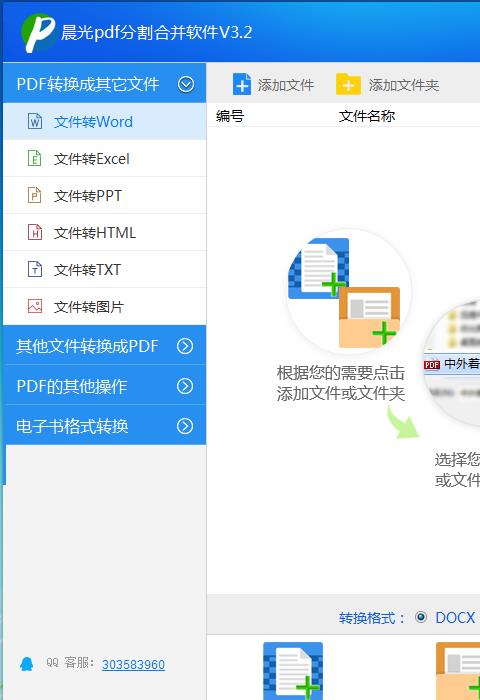
Task: Click the HTML file icon in sidebar
Action: click(x=35, y=233)
